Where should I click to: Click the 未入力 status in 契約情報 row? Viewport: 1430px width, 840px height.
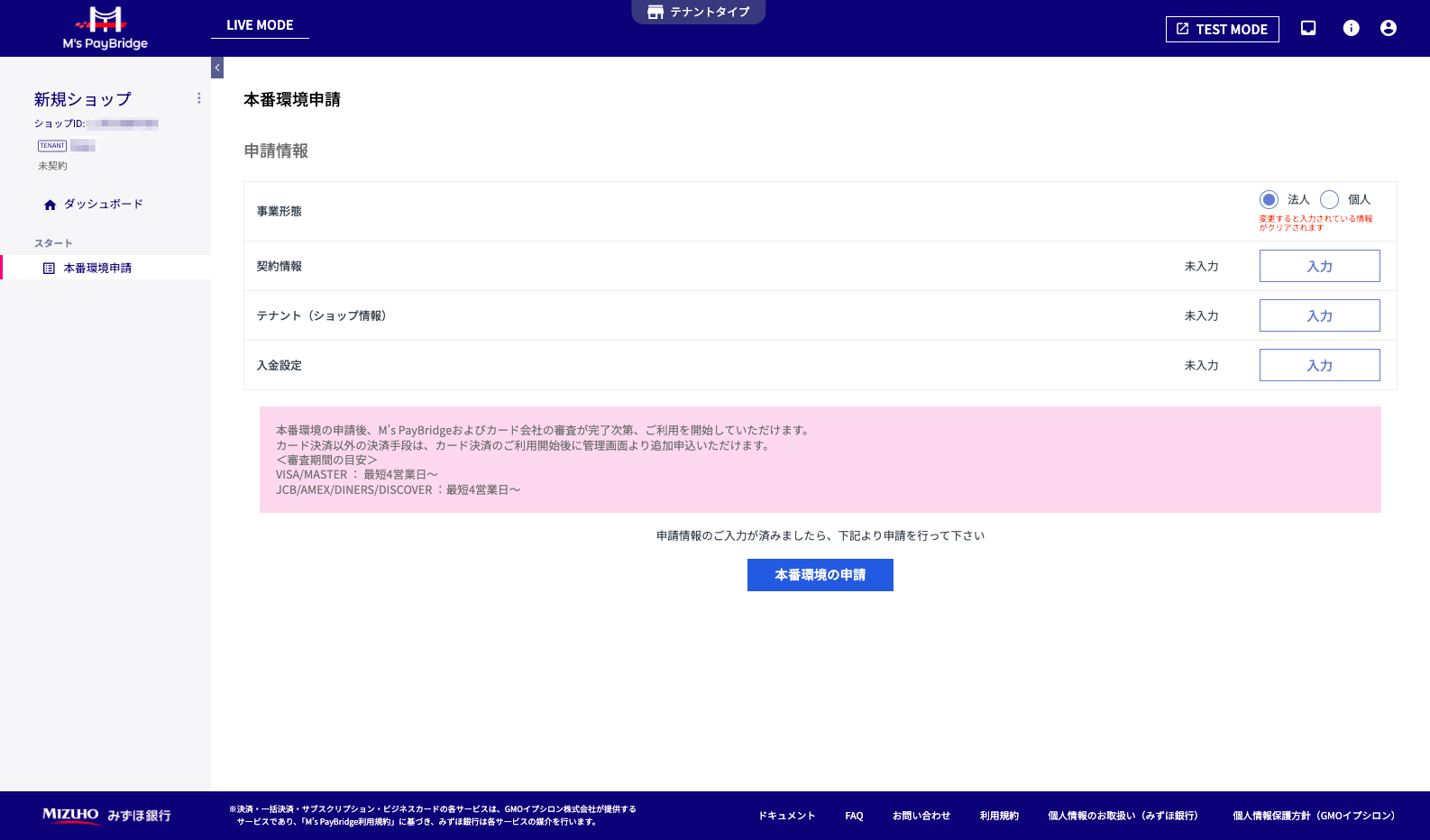1201,266
